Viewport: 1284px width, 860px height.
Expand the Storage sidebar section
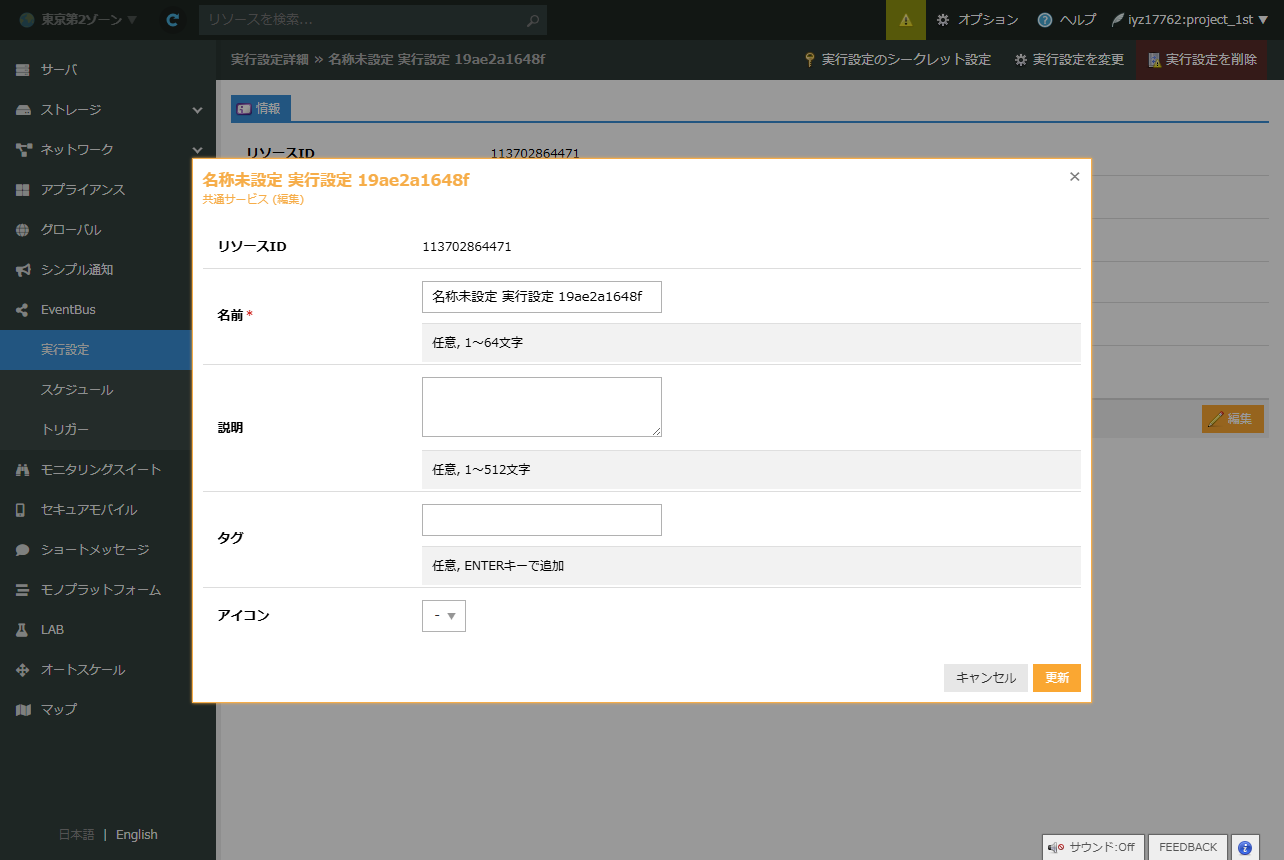coord(197,110)
